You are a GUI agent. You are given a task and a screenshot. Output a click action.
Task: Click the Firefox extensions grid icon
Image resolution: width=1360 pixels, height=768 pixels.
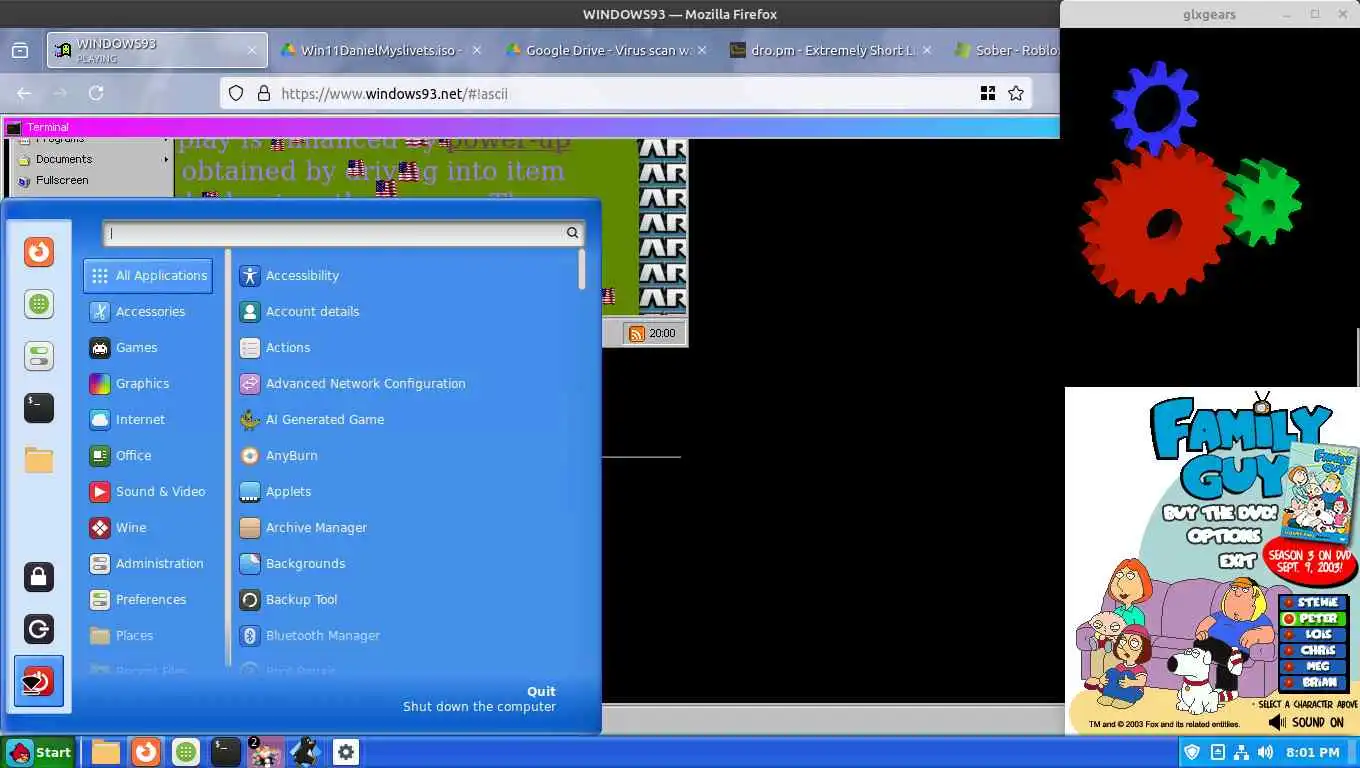click(x=988, y=93)
